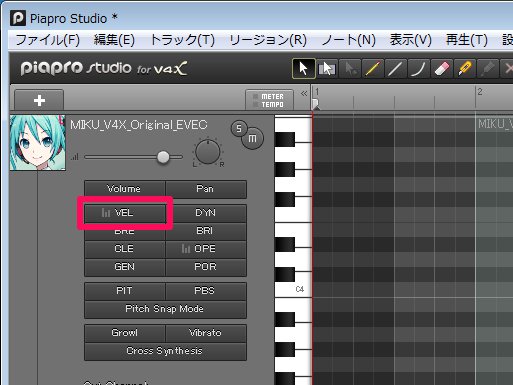Image resolution: width=513 pixels, height=385 pixels.
Task: Open the Pitch Snap Mode option
Action: (165, 309)
